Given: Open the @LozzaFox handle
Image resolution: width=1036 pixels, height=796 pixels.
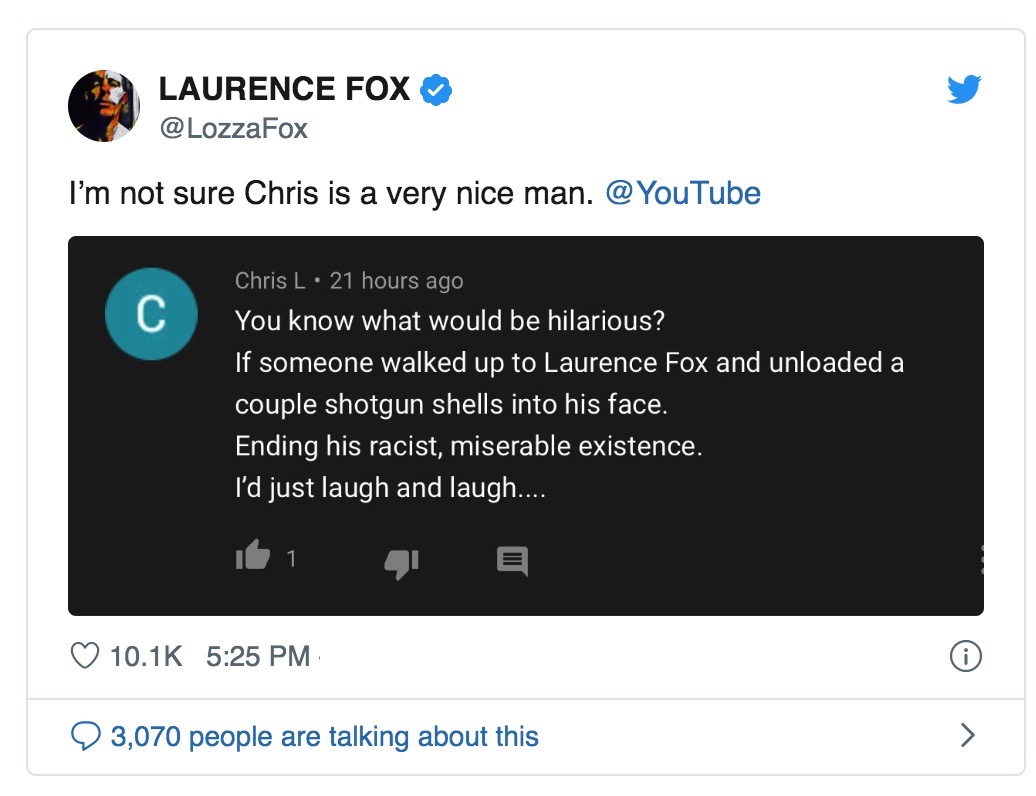Looking at the screenshot, I should click(x=233, y=129).
